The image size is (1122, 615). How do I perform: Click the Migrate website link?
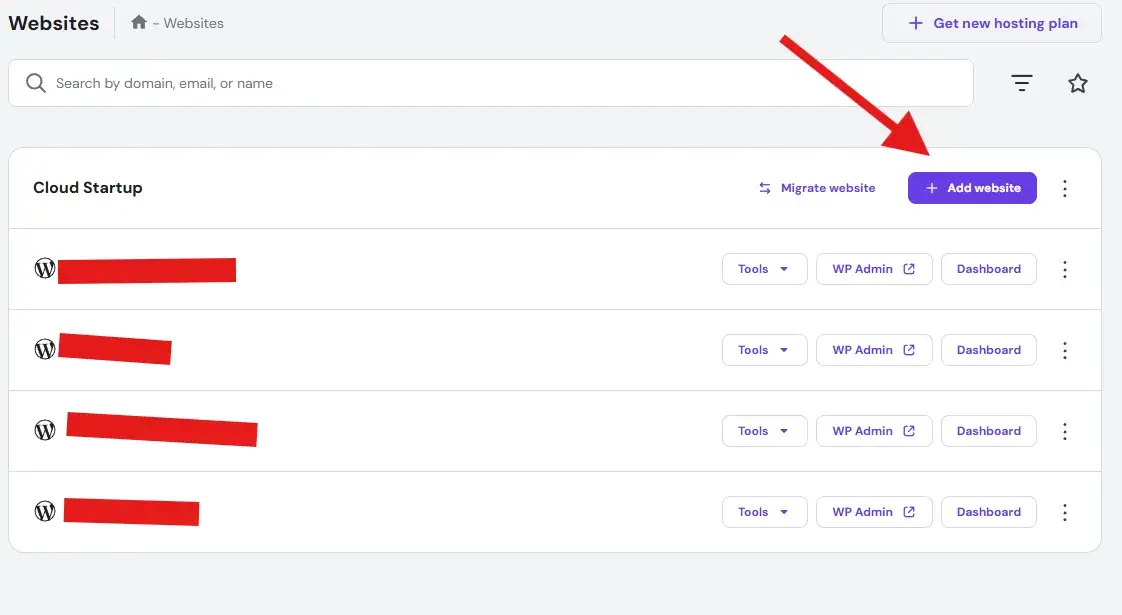point(817,188)
